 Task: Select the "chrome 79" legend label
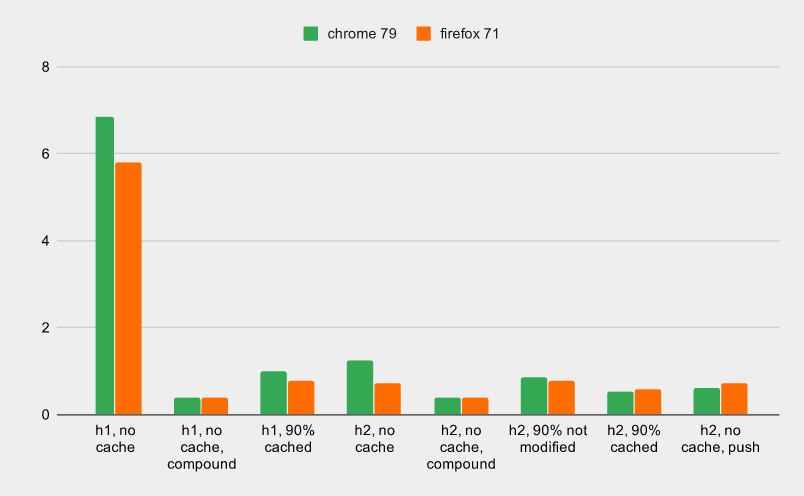tap(362, 34)
